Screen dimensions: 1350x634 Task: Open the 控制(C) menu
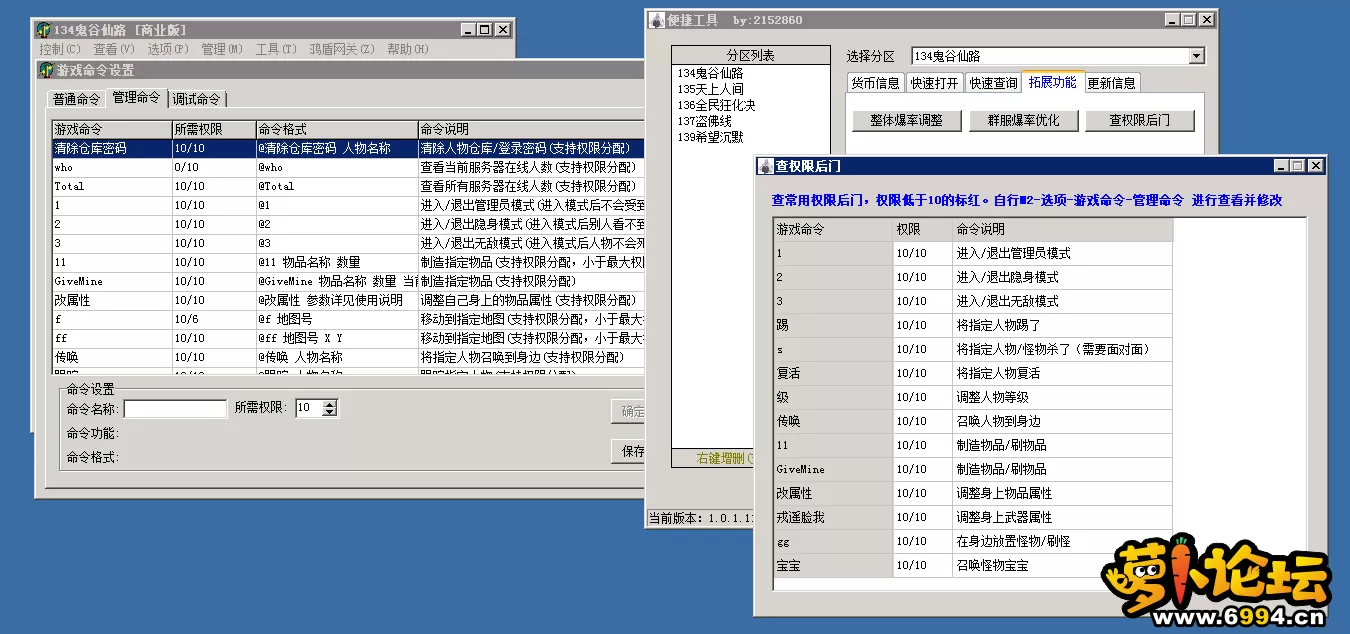(x=60, y=49)
